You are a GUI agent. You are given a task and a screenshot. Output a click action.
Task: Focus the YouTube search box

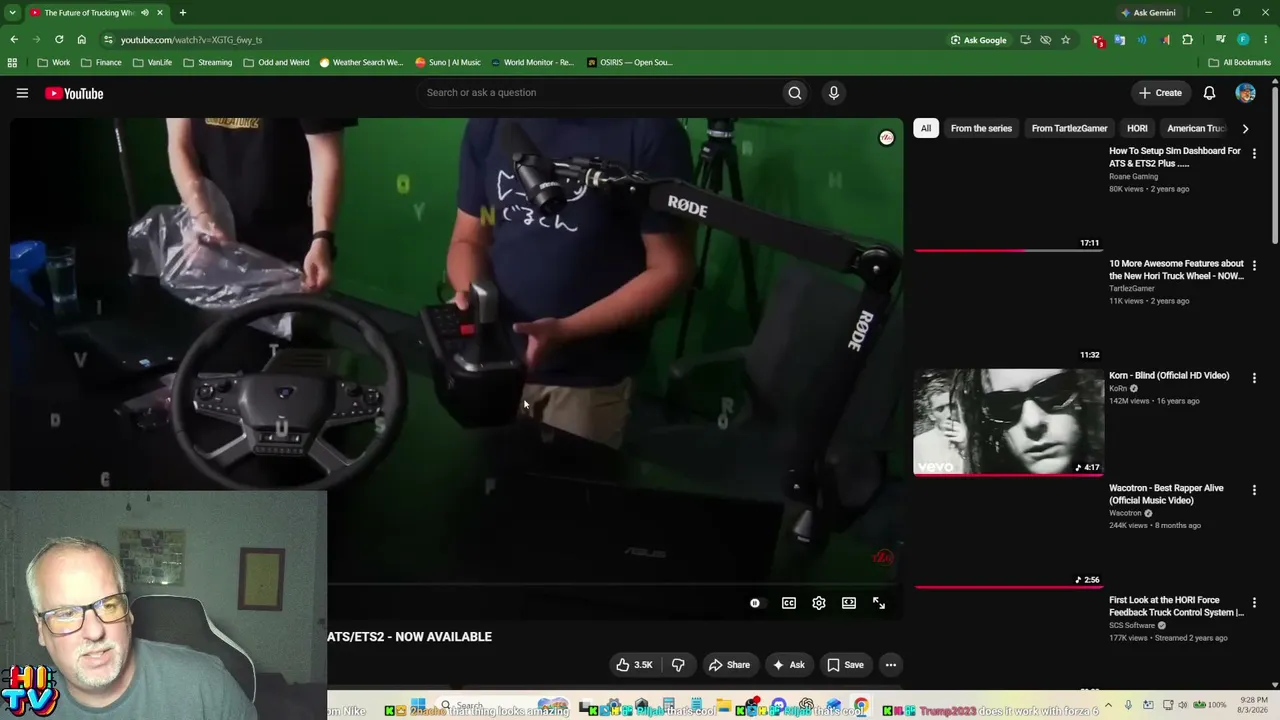(600, 93)
